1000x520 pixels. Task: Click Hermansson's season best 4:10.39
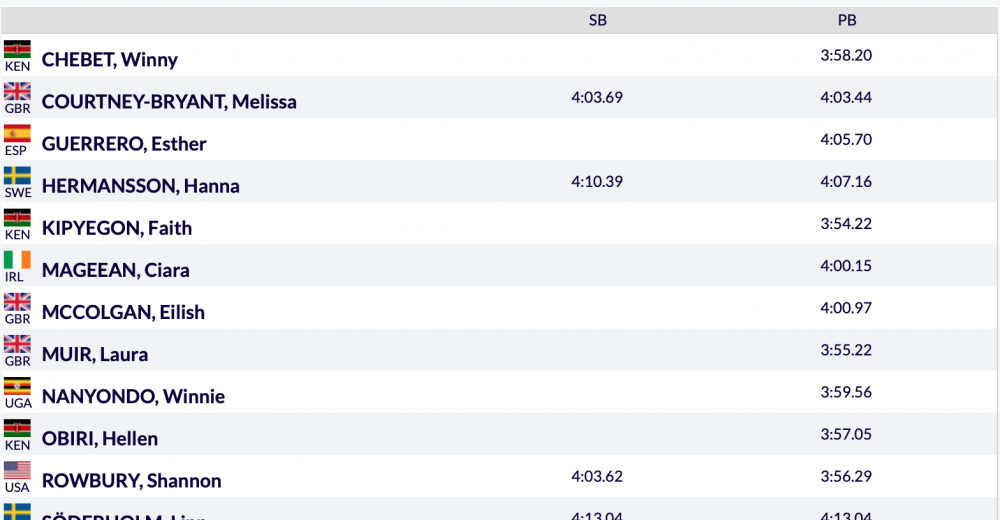coord(597,181)
